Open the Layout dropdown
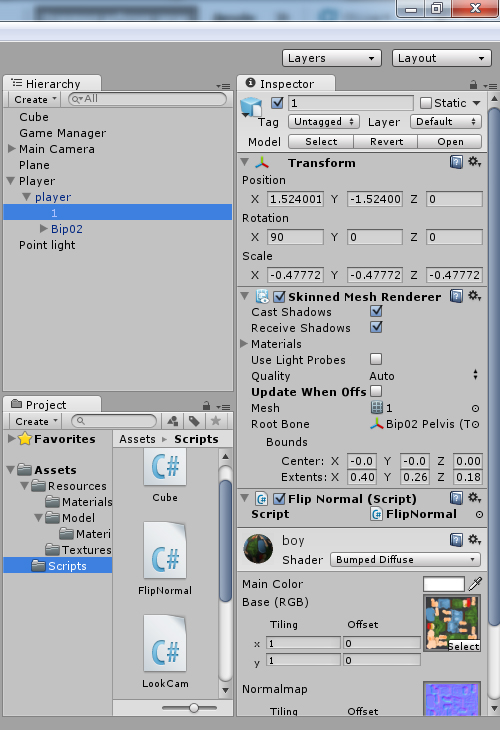Viewport: 500px width, 730px height. pos(442,58)
